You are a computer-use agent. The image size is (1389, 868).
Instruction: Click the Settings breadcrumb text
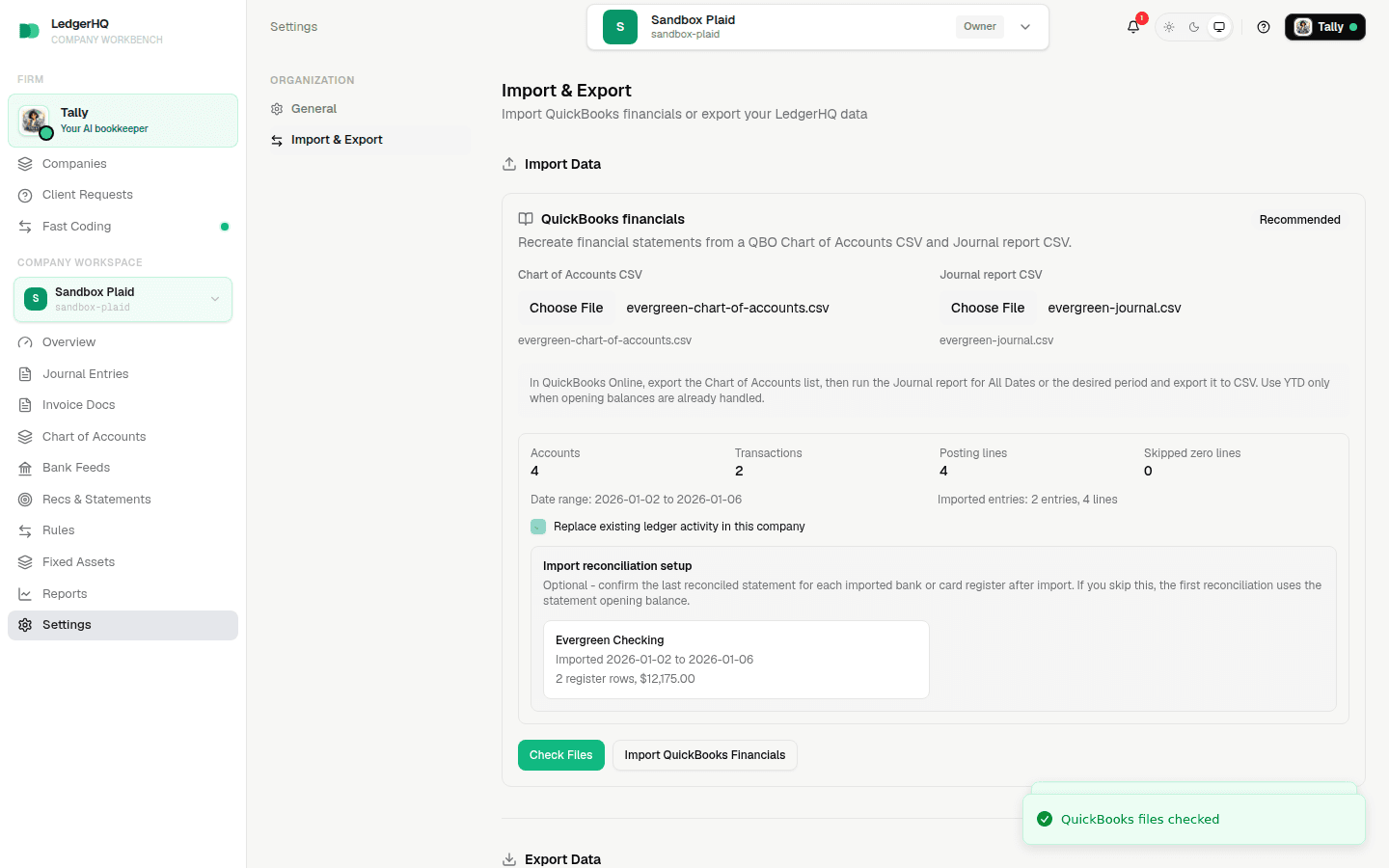293,27
